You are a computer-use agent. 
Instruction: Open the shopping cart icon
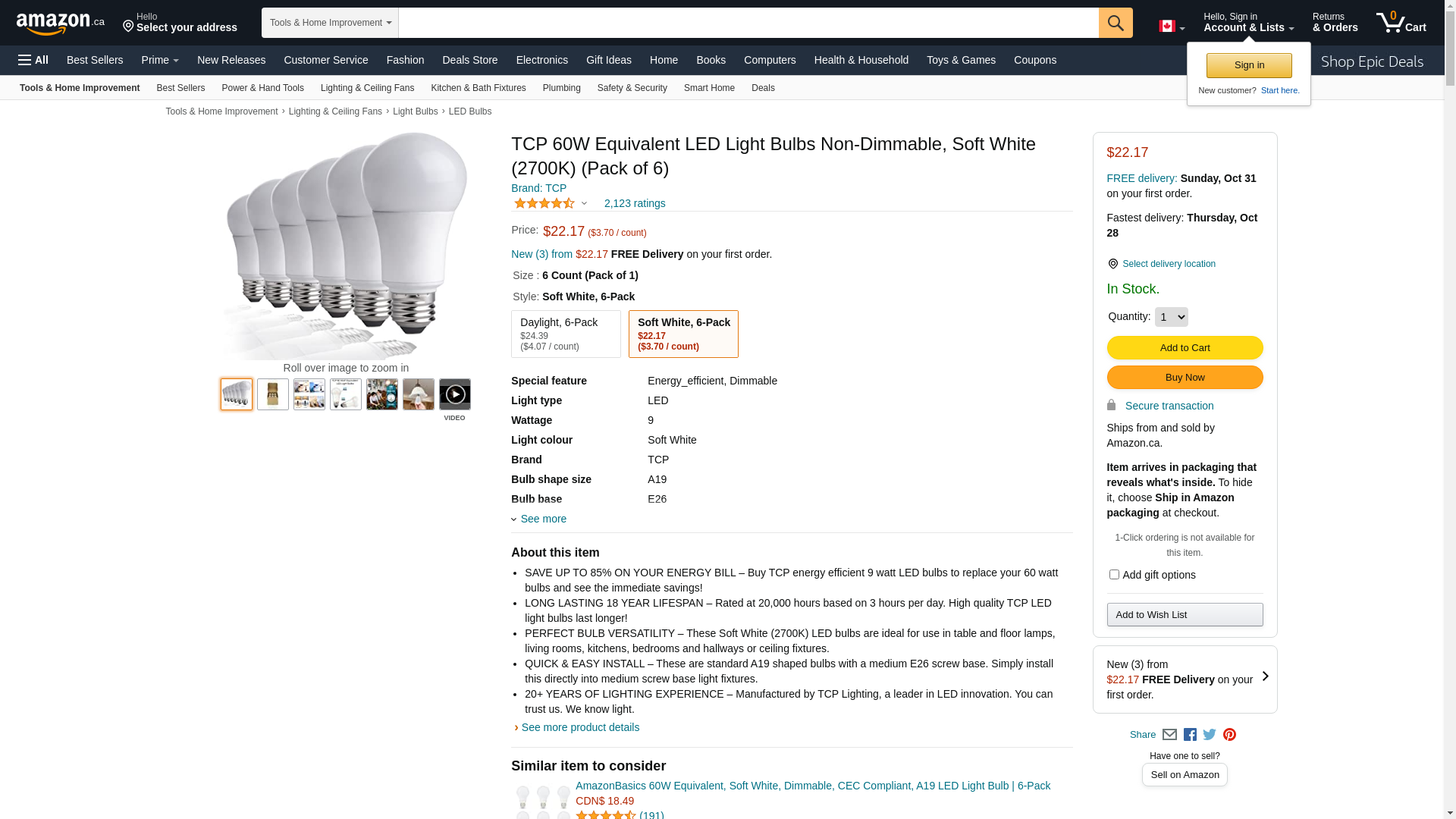(1401, 23)
